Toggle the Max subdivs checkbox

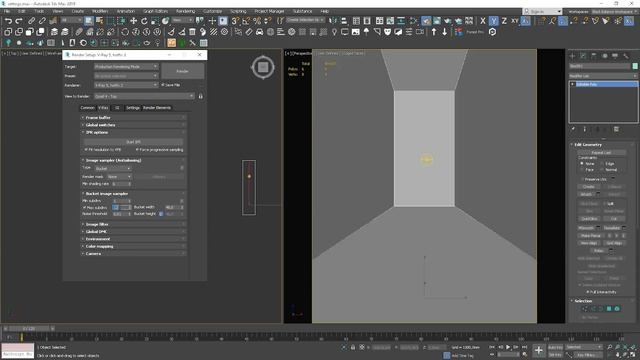coord(84,208)
